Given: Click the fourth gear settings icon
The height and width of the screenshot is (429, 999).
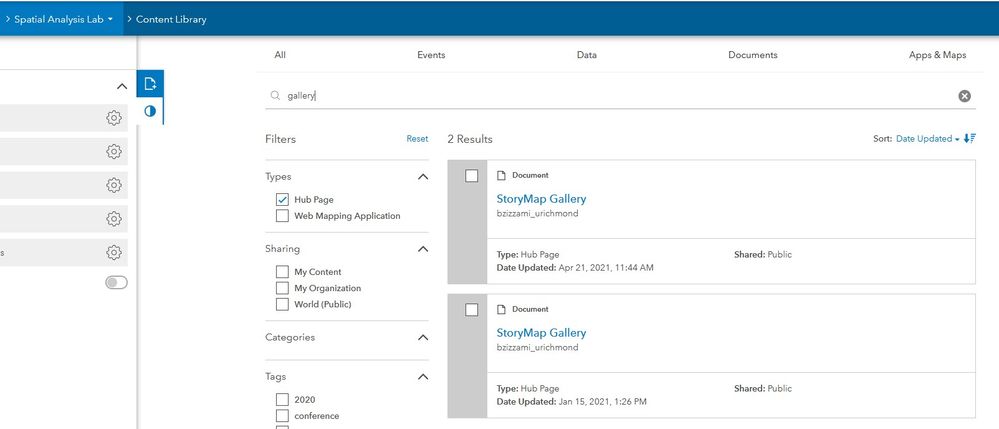Looking at the screenshot, I should coord(114,219).
